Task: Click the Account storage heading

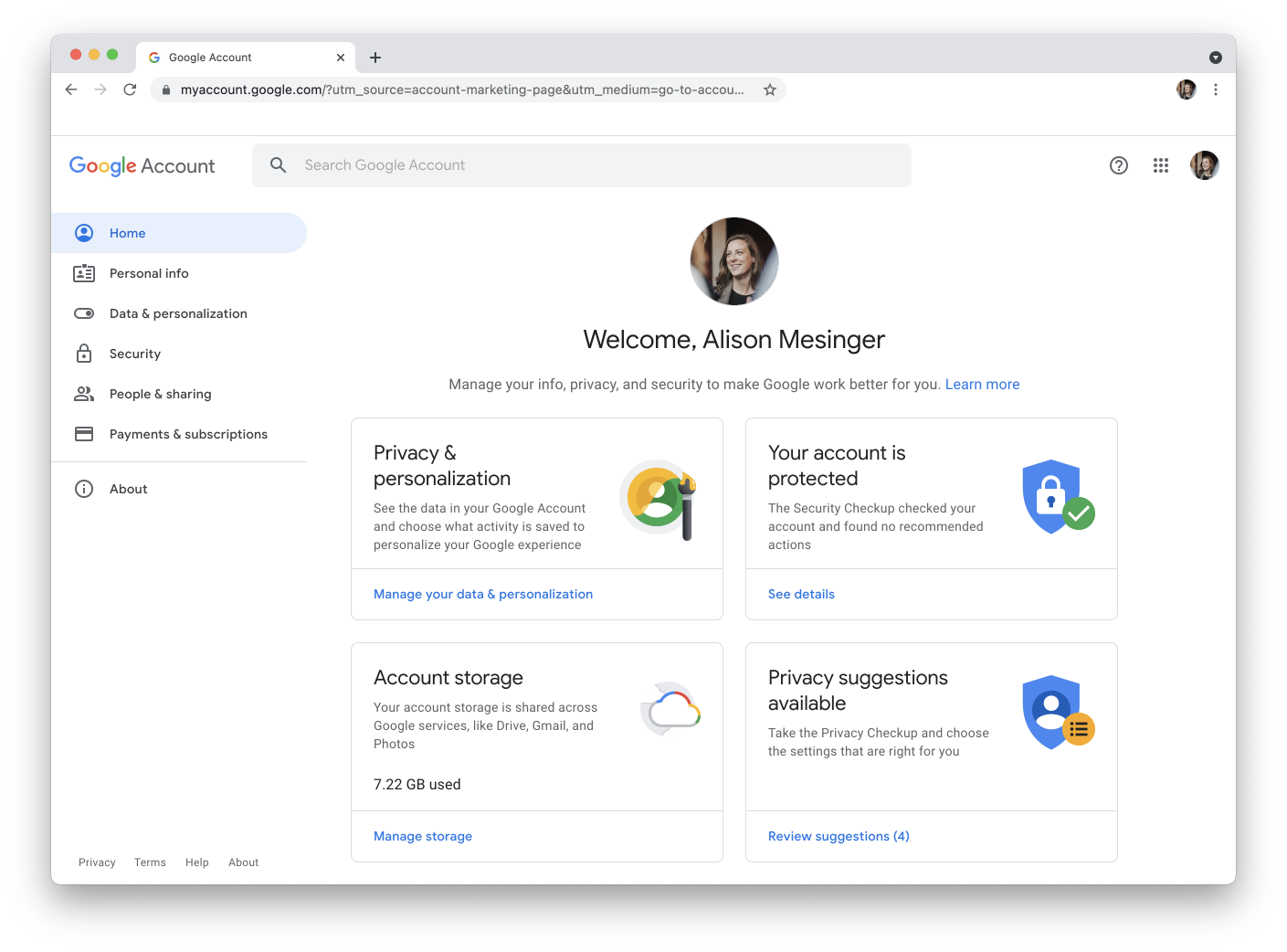Action: click(x=448, y=678)
